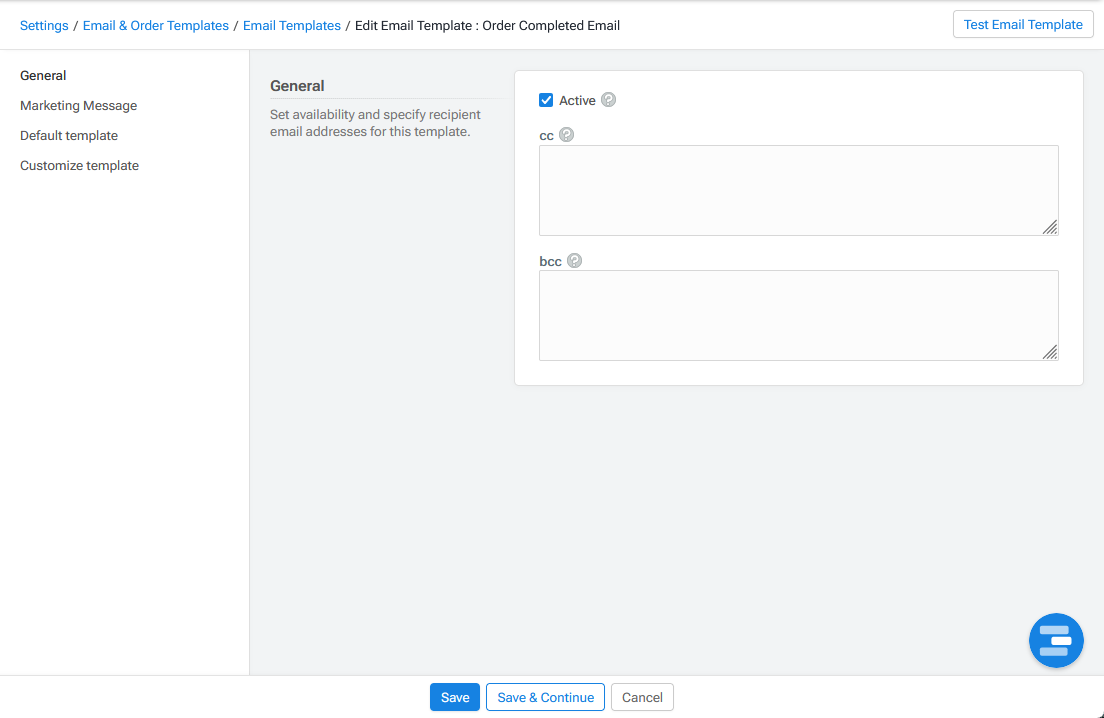Viewport: 1104px width, 718px height.
Task: Open the Default template section
Action: pos(69,135)
